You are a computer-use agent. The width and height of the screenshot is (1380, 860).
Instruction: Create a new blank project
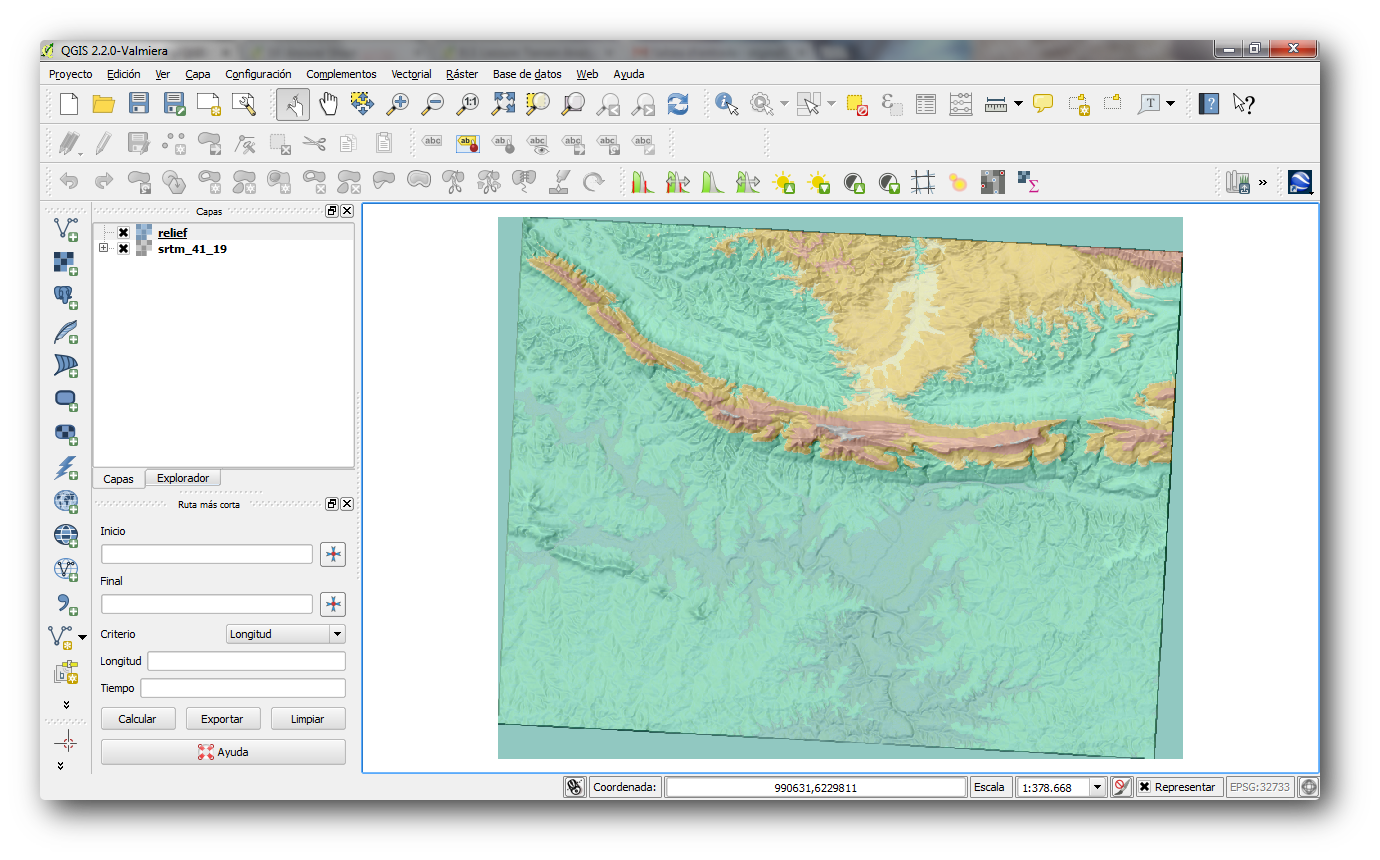pos(68,103)
